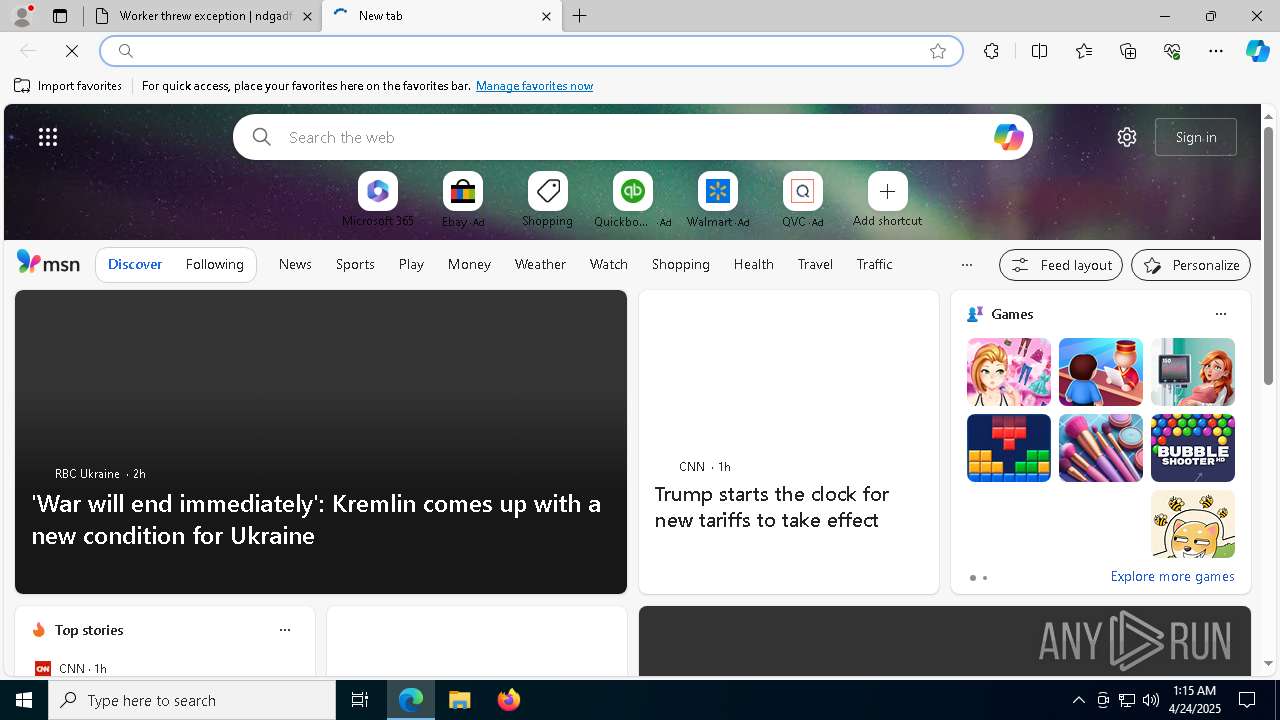Open page settings gear icon
Viewport: 1280px width, 720px height.
(1127, 137)
